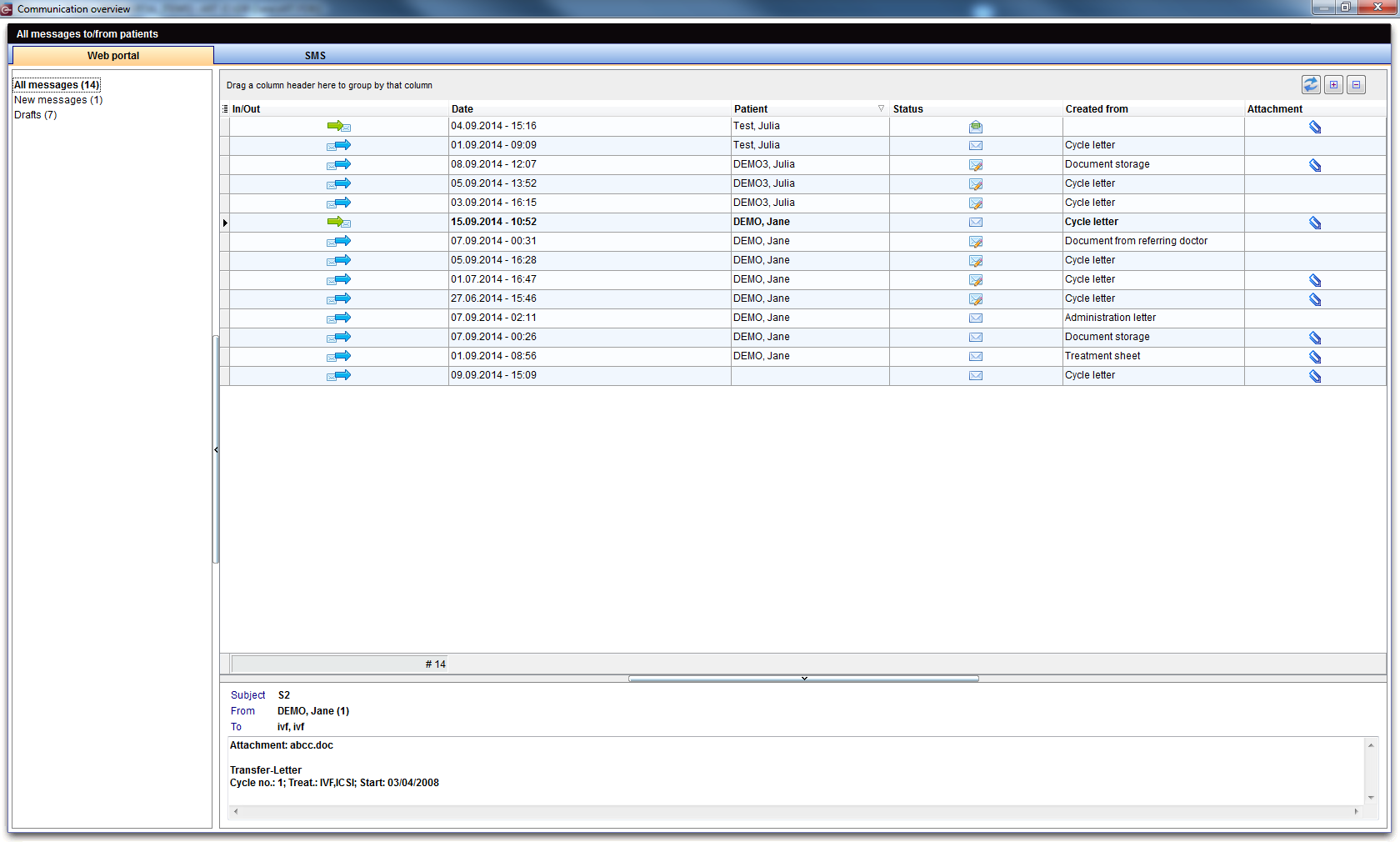Click the message body text area
This screenshot has height=842, width=1400.
tap(797, 770)
